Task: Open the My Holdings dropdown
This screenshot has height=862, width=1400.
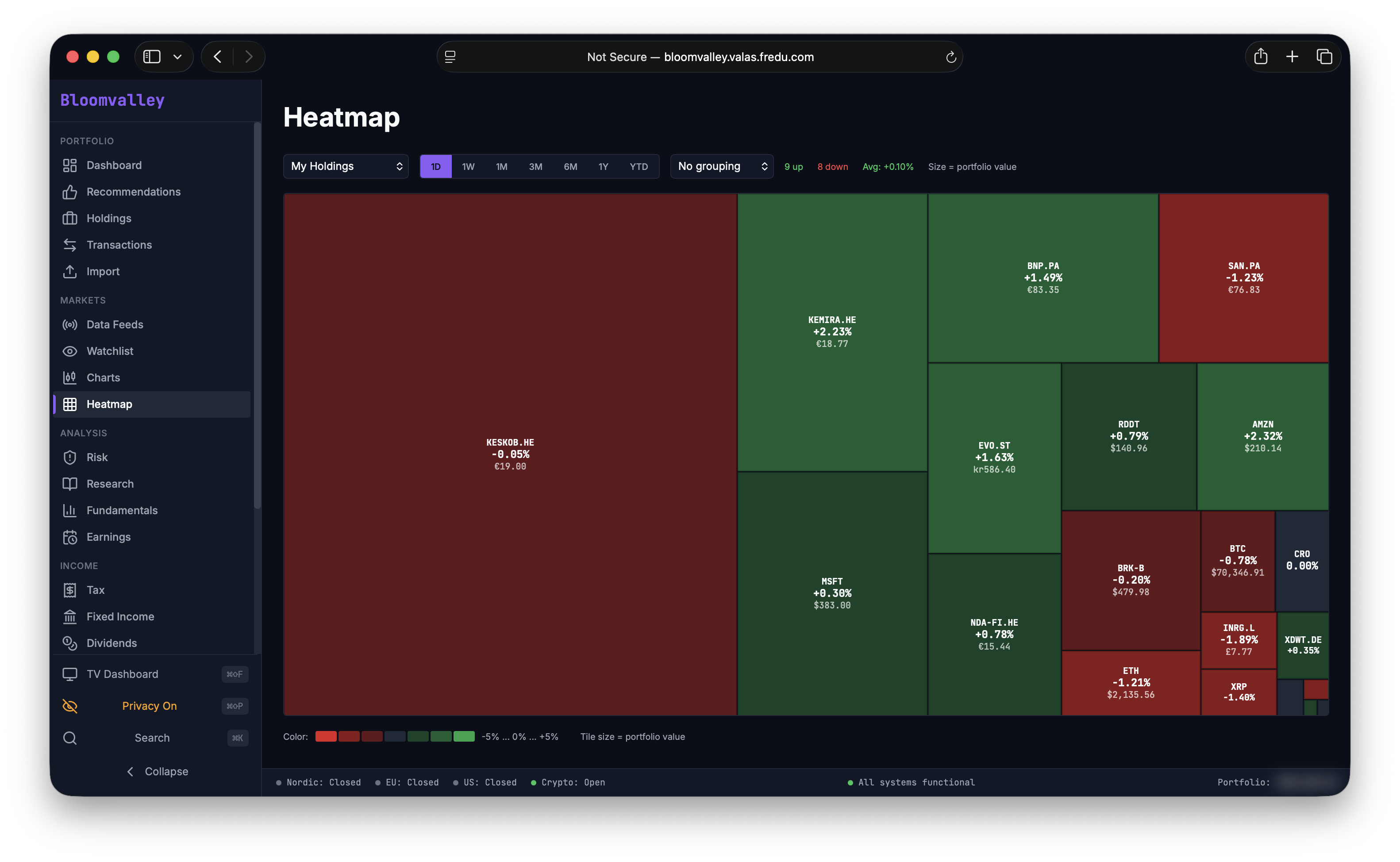Action: pyautogui.click(x=346, y=166)
